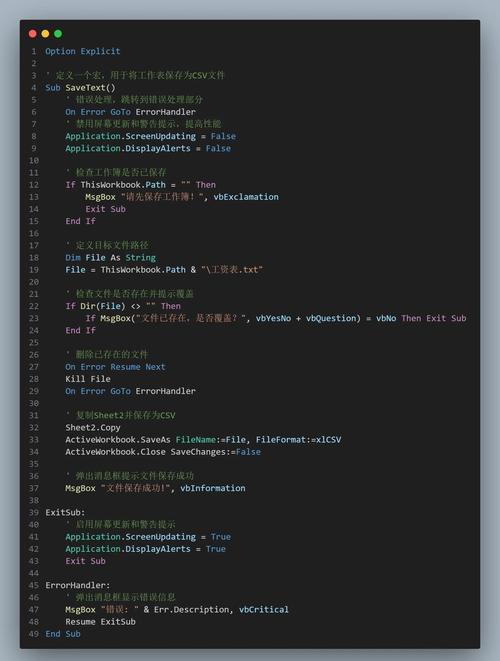
Task: Click line number 1 in the gutter
Action: click(33, 51)
